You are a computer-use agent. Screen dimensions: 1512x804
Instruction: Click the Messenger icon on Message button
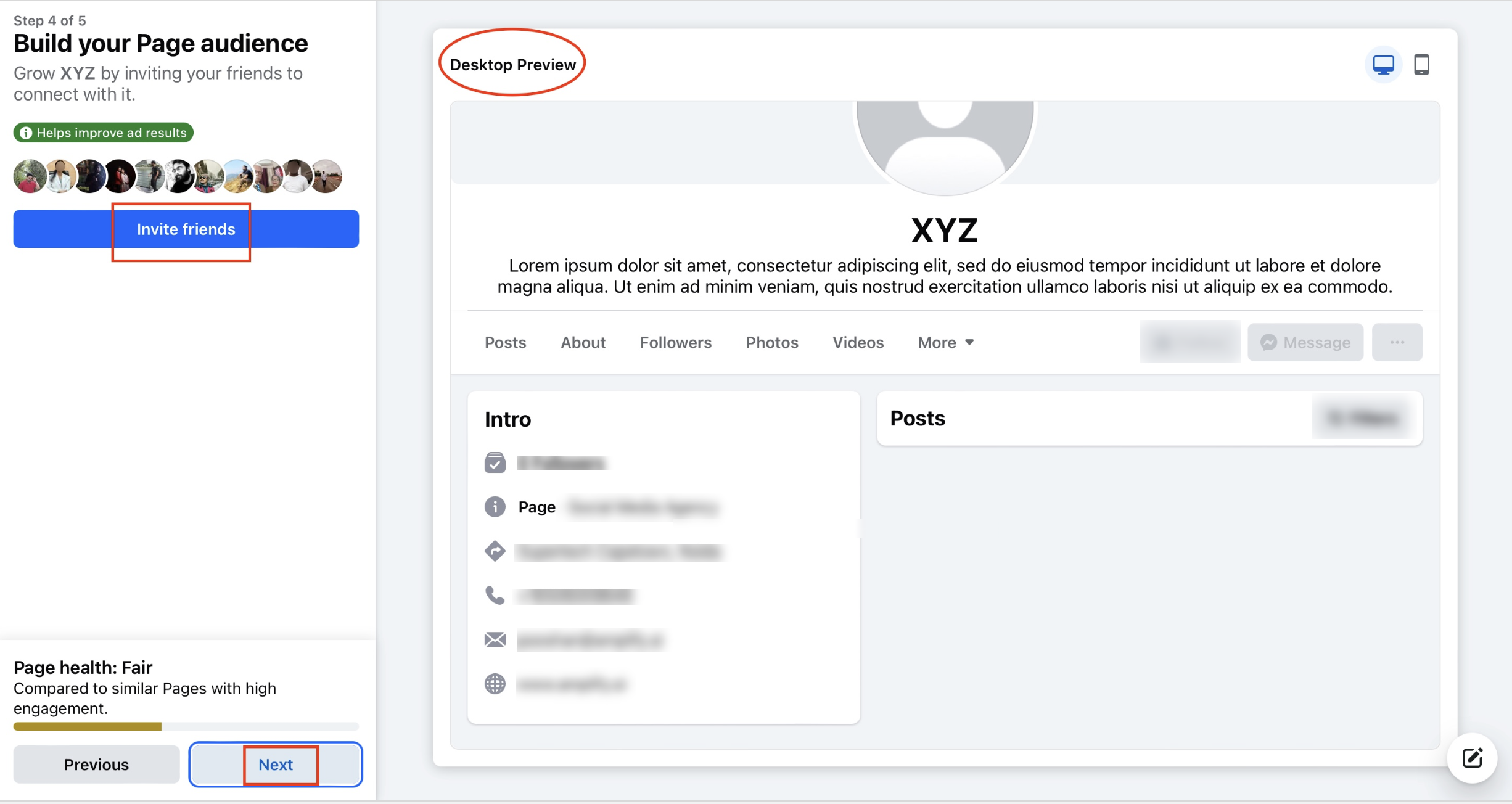coord(1268,342)
